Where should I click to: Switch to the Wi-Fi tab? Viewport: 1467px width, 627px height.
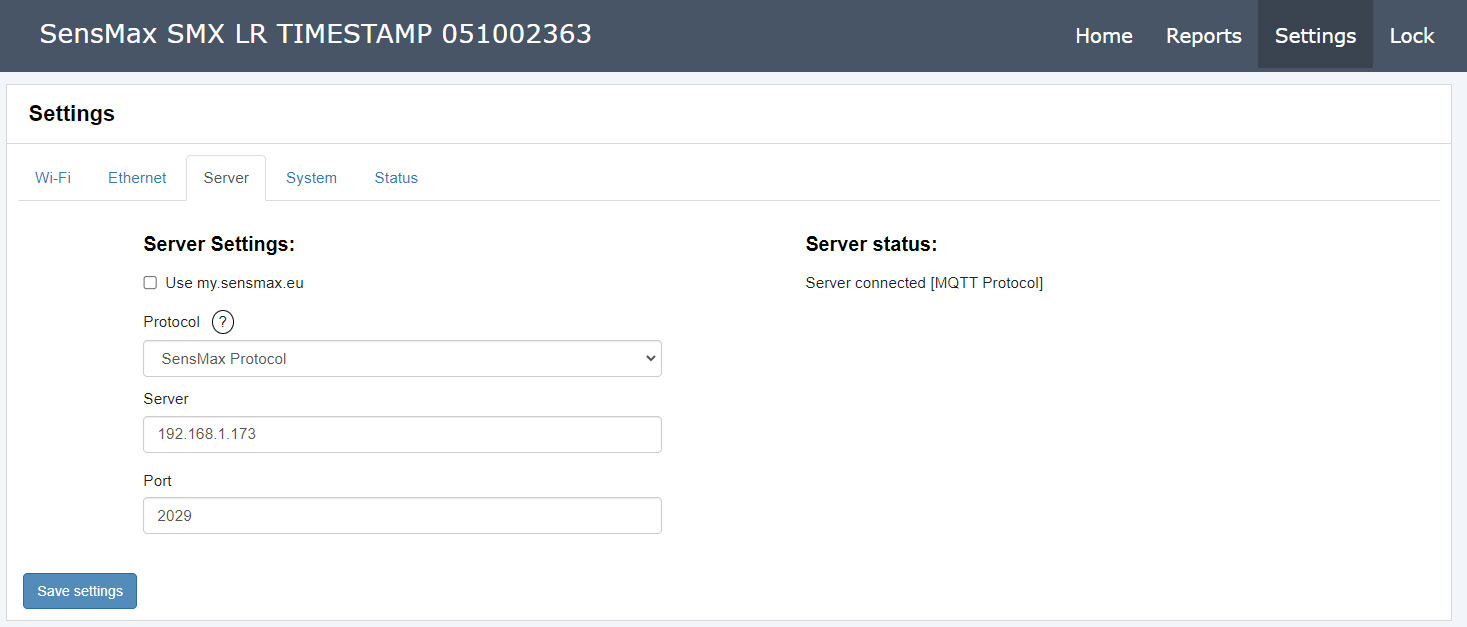coord(53,178)
